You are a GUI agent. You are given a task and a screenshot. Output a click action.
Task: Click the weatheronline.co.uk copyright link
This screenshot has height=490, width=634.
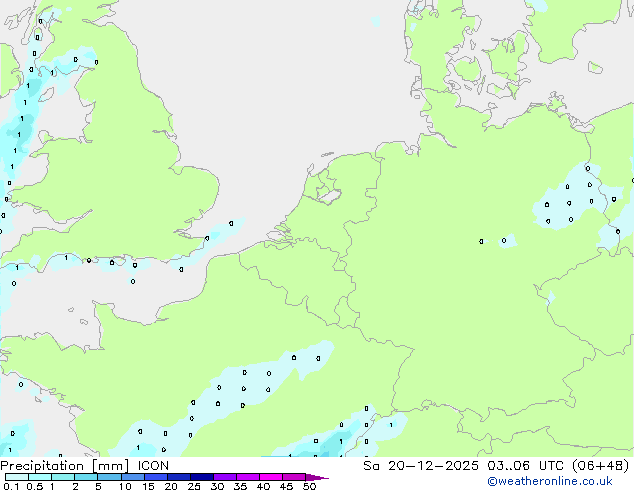[x=550, y=481]
